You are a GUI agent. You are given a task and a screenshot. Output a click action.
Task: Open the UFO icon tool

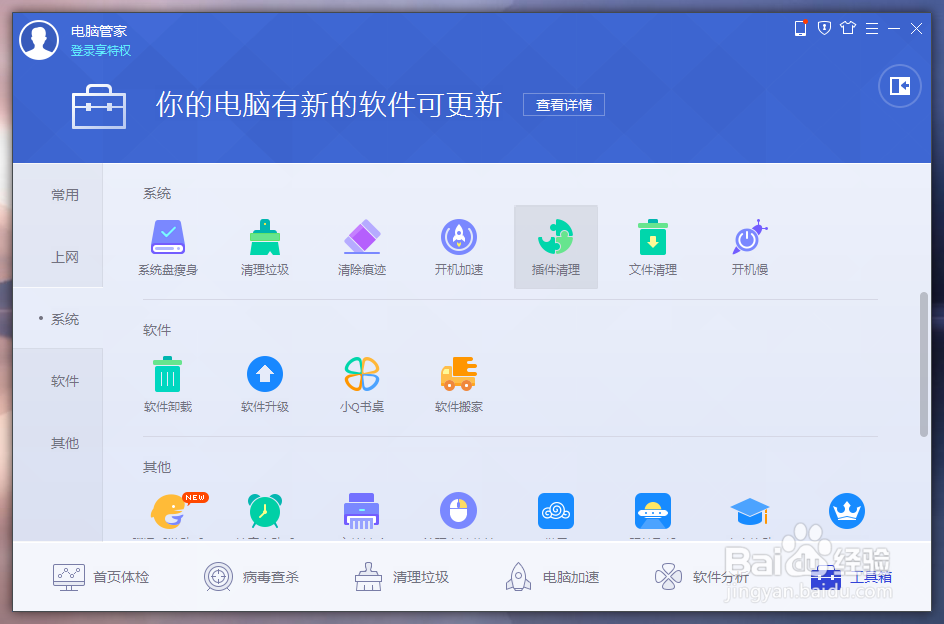point(653,511)
